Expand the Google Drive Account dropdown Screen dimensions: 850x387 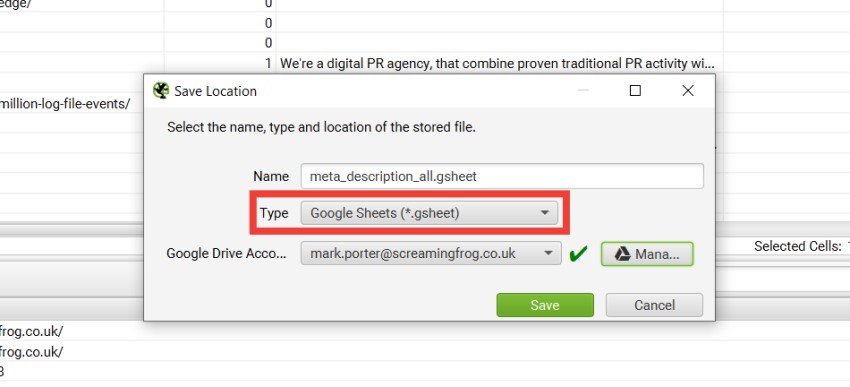coord(431,254)
